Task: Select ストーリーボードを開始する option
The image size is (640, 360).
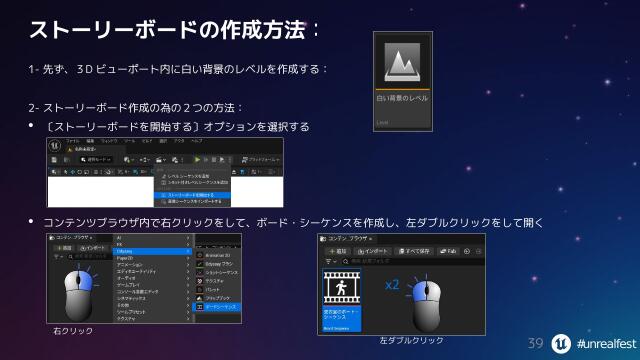Action: [x=192, y=195]
